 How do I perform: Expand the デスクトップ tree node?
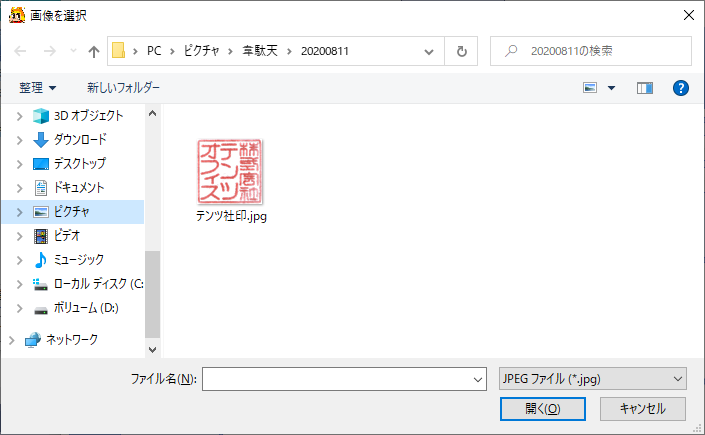coord(19,164)
